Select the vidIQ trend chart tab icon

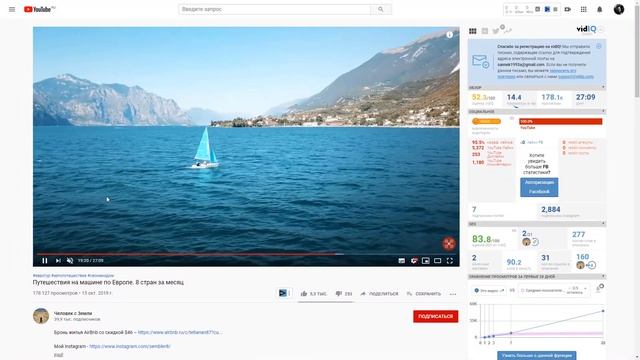click(508, 31)
